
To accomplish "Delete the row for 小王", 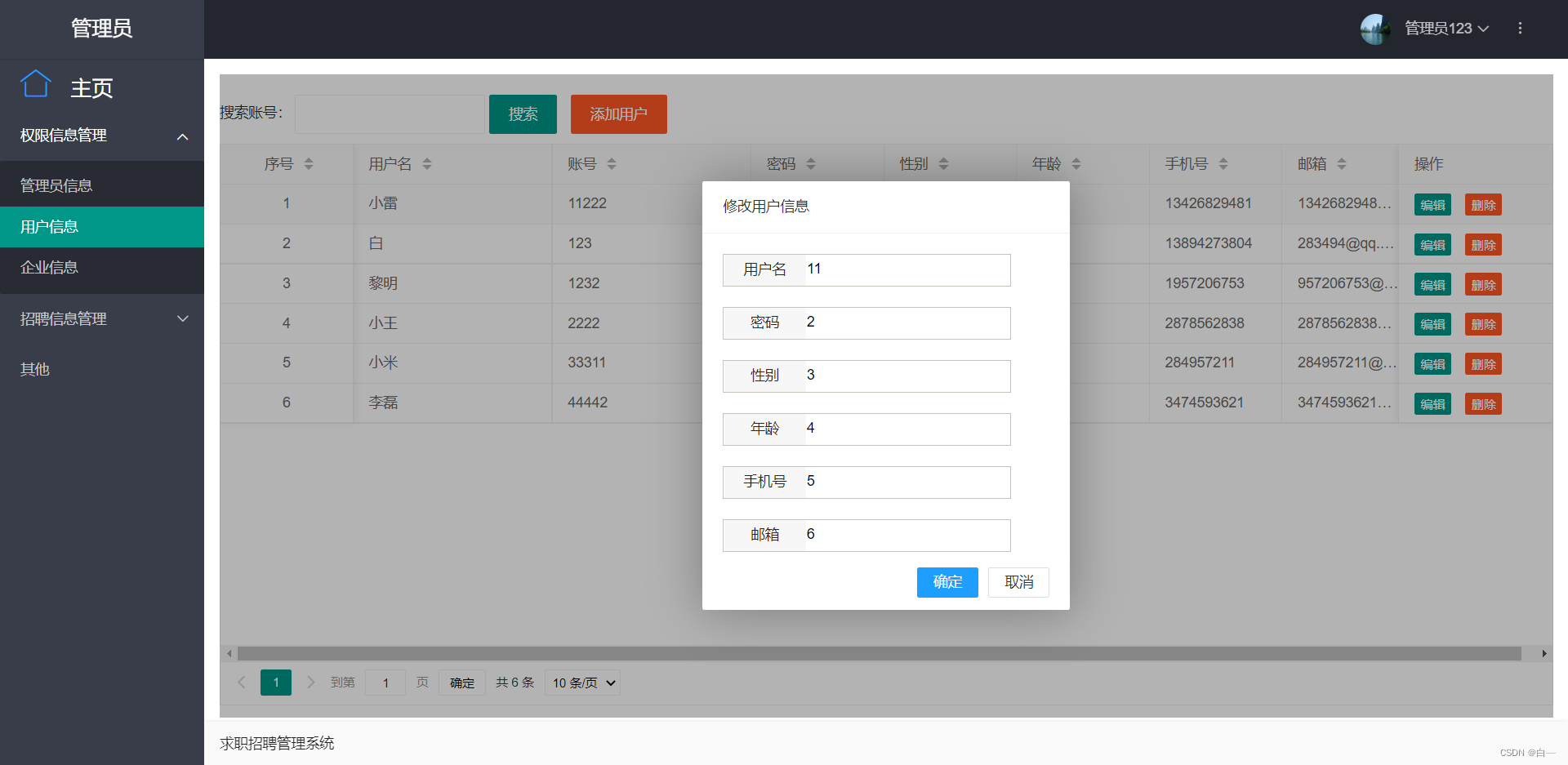I will [x=1483, y=324].
